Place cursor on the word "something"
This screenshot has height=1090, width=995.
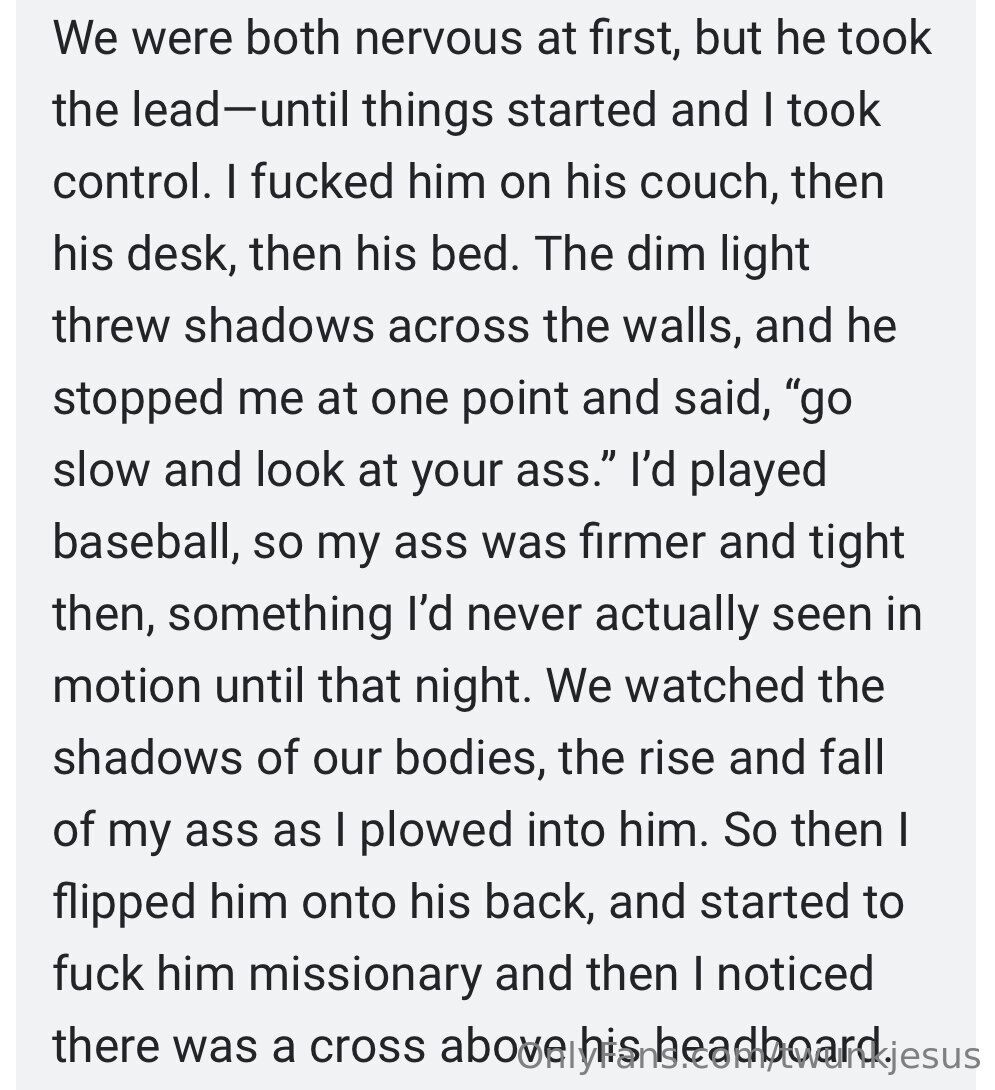[280, 615]
